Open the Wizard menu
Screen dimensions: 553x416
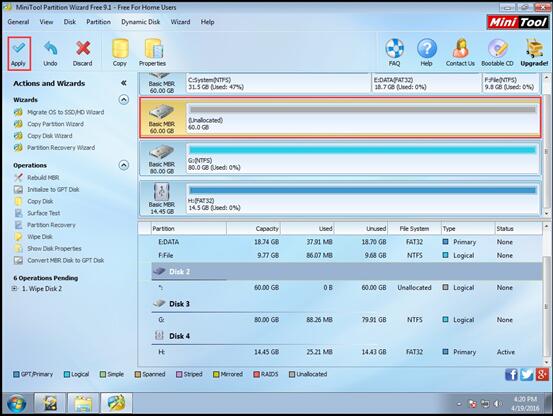click(x=181, y=22)
